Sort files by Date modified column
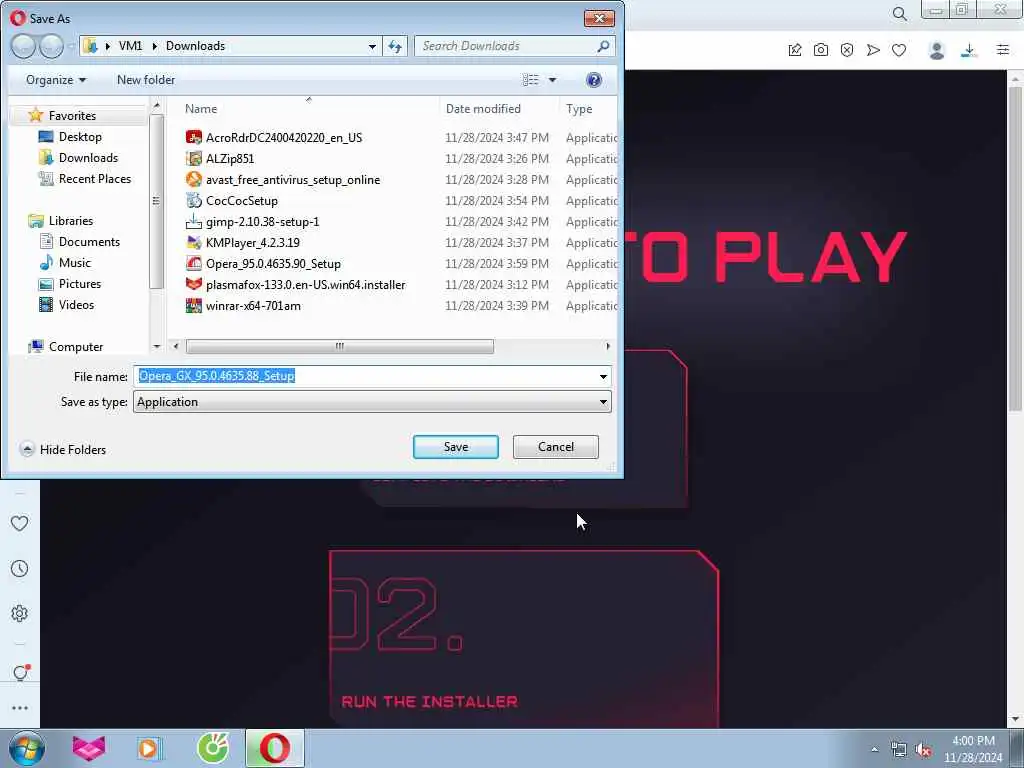 click(x=483, y=108)
